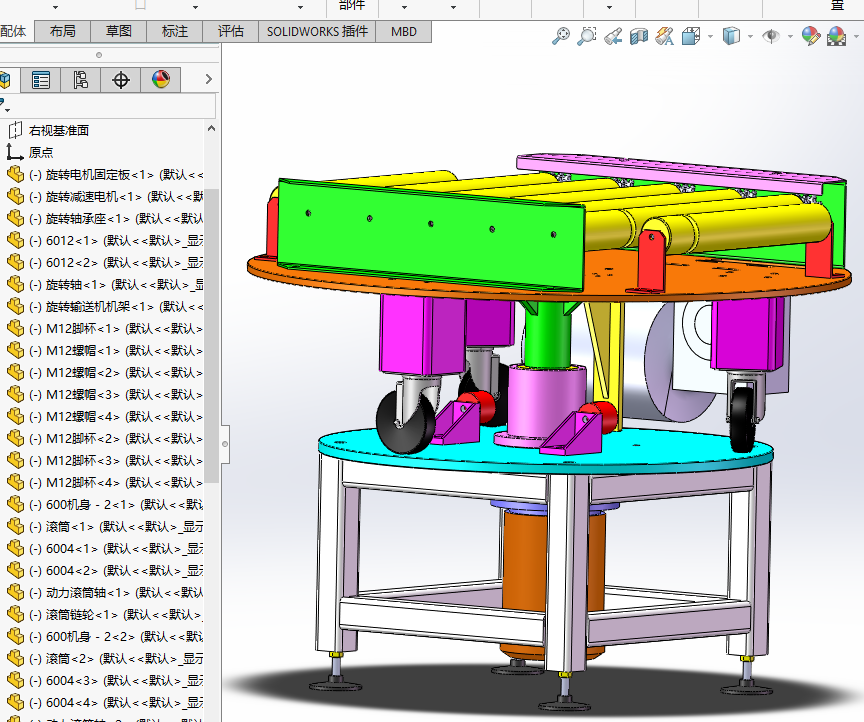Expand the panel tabs with right chevron
864x722 pixels.
208,80
